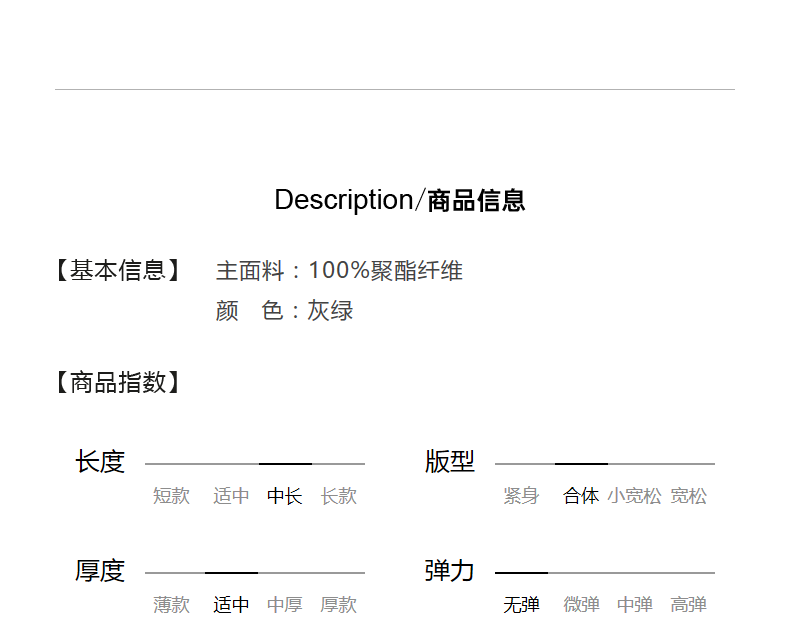Screen dimensions: 790x634
Task: Select the 紧身 fit option
Action: coord(521,496)
